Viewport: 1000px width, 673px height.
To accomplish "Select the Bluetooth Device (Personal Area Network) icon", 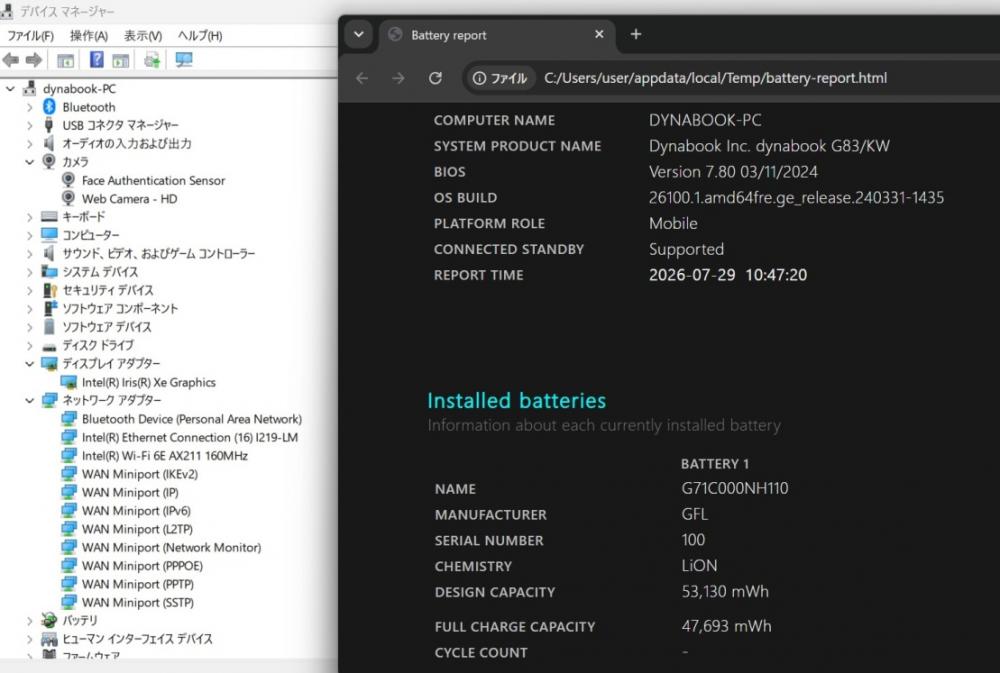I will [68, 418].
